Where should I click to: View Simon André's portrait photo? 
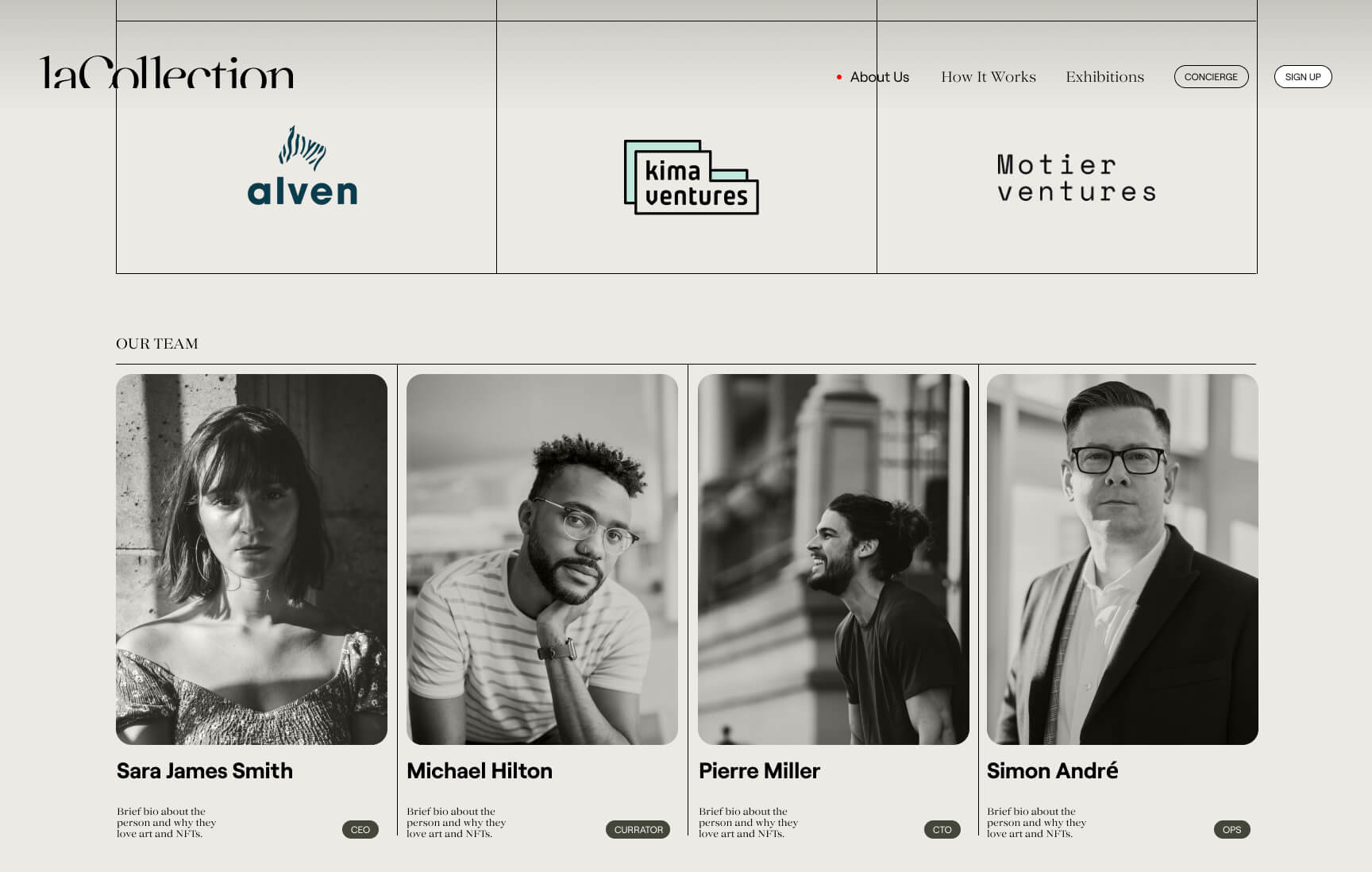click(1123, 559)
